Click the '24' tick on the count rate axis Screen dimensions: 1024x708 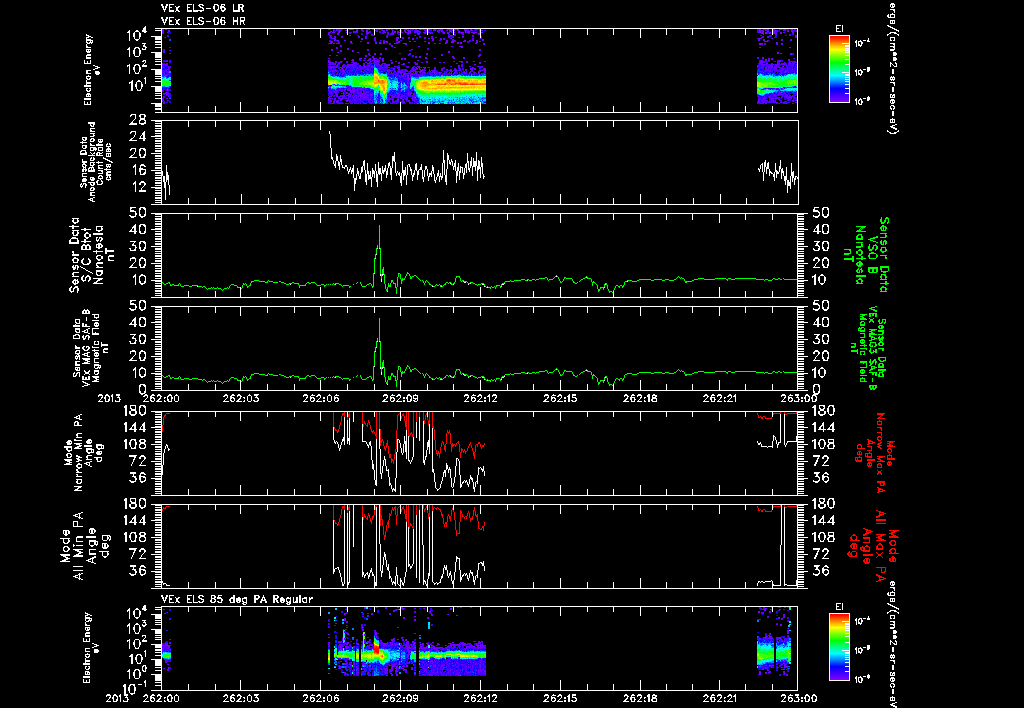click(x=137, y=137)
